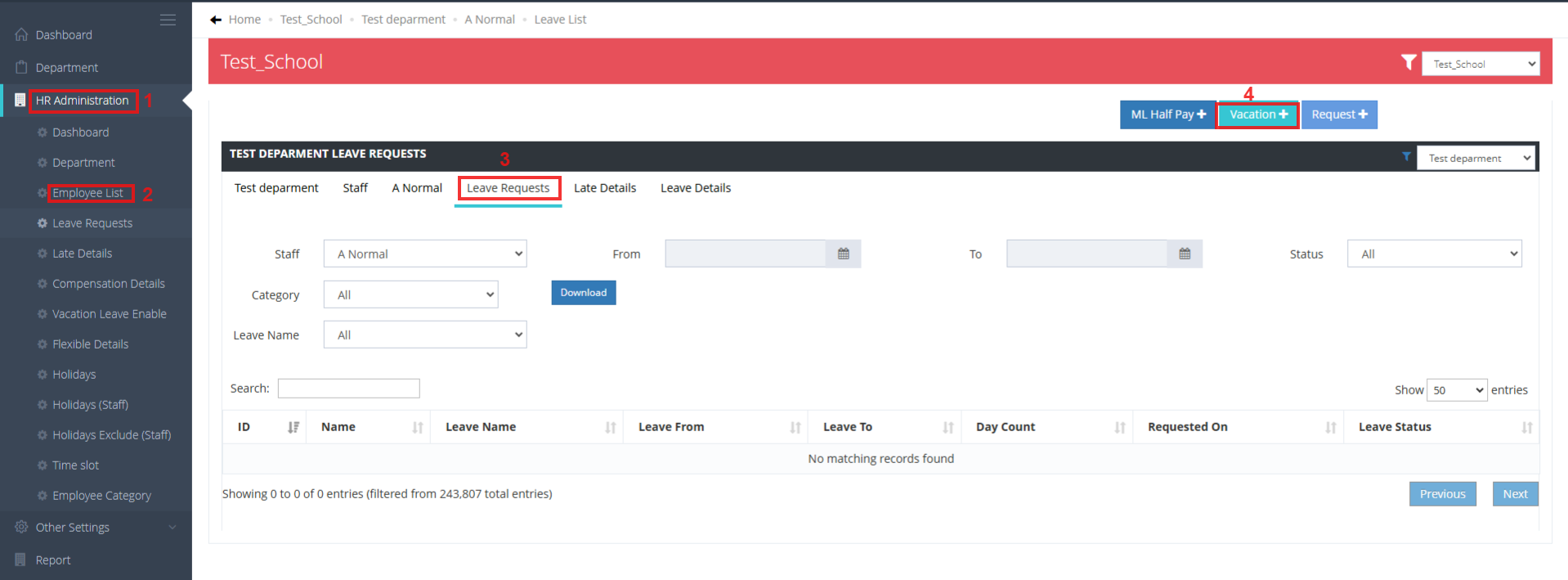
Task: Open the From date calendar icon
Action: (843, 254)
